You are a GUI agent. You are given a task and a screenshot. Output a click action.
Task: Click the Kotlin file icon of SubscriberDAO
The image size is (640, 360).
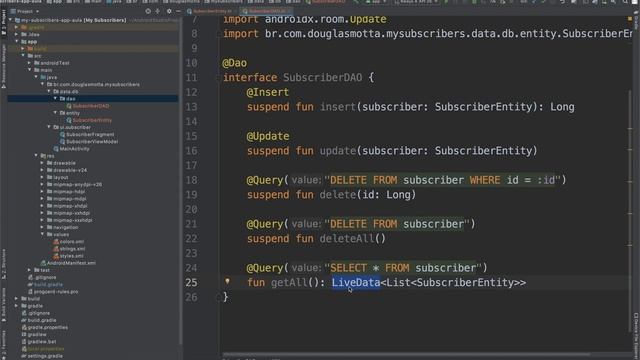pyautogui.click(x=69, y=106)
